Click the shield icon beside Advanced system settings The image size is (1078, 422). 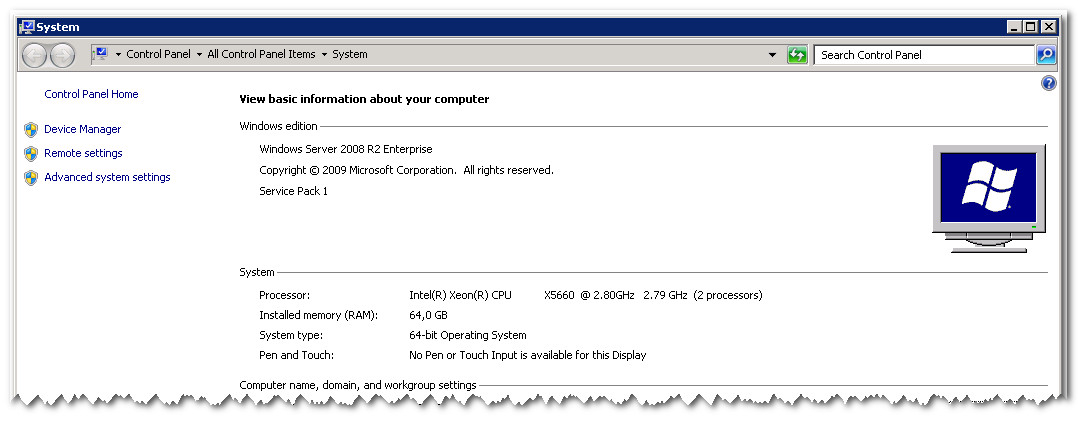point(31,178)
